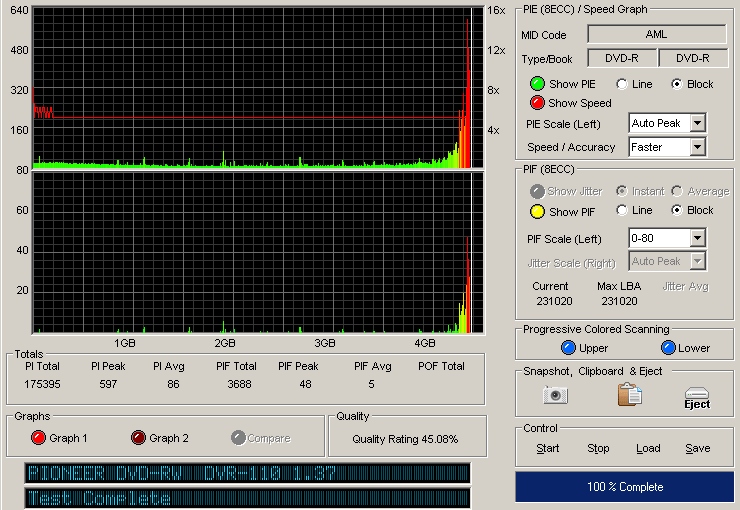
Task: Click inside the upper PIE speed graph
Action: click(x=258, y=88)
